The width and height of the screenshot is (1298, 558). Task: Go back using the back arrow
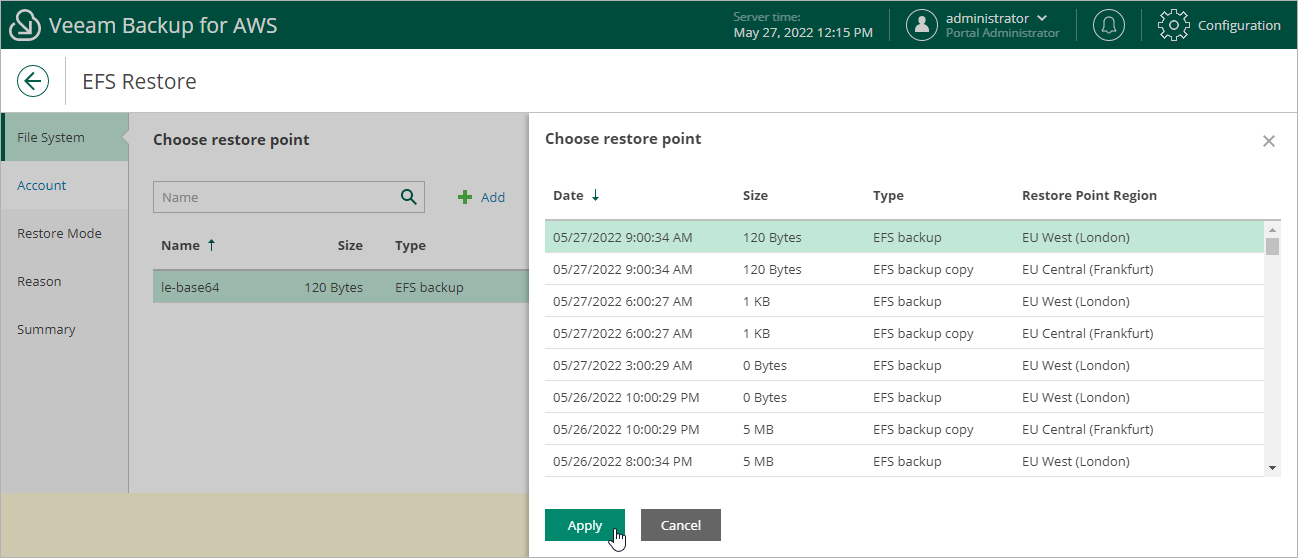click(33, 81)
